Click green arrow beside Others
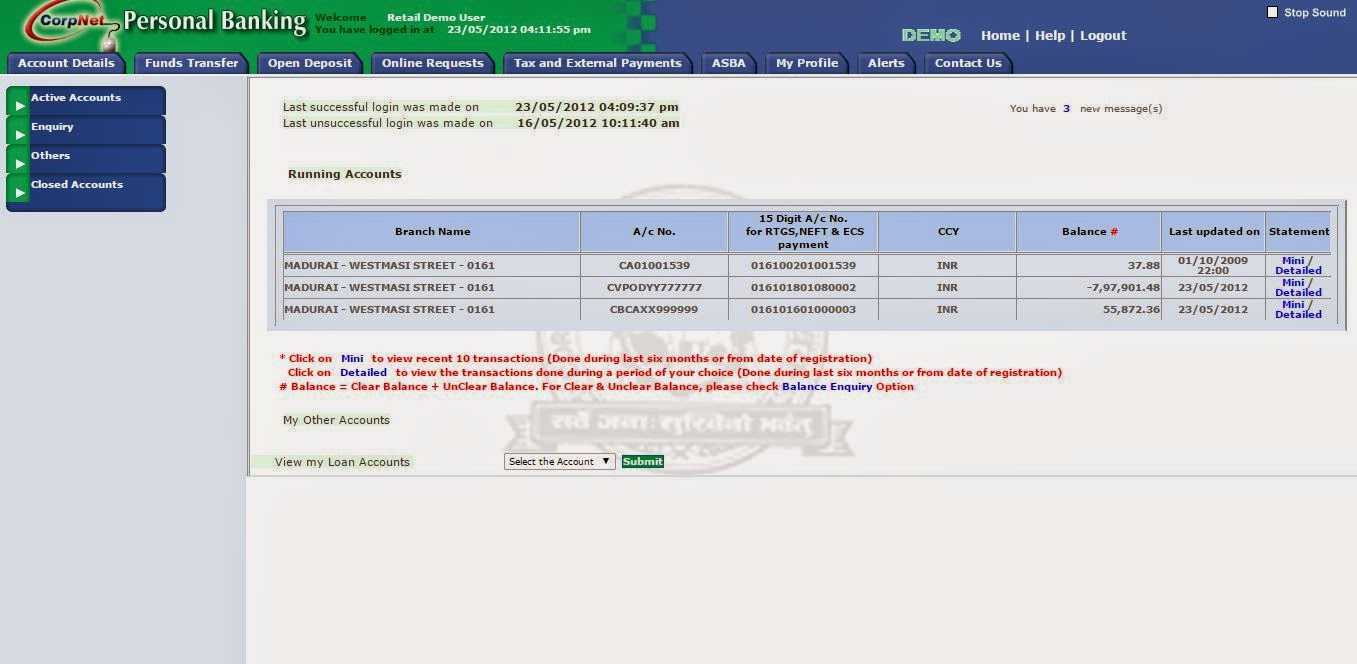The width and height of the screenshot is (1357, 664). [20, 163]
